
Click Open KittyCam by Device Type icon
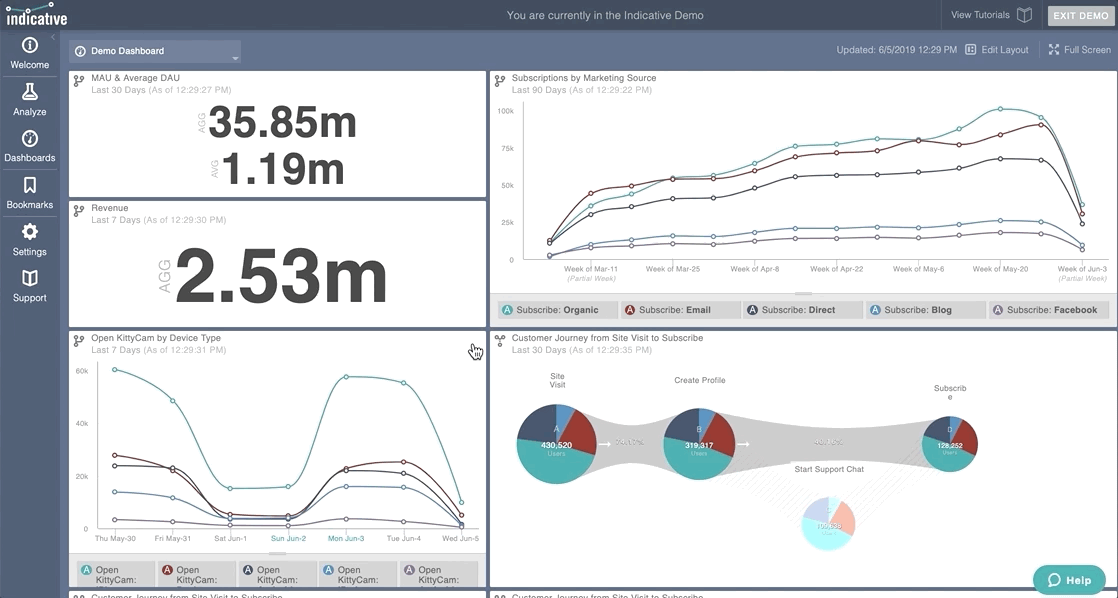coord(79,342)
